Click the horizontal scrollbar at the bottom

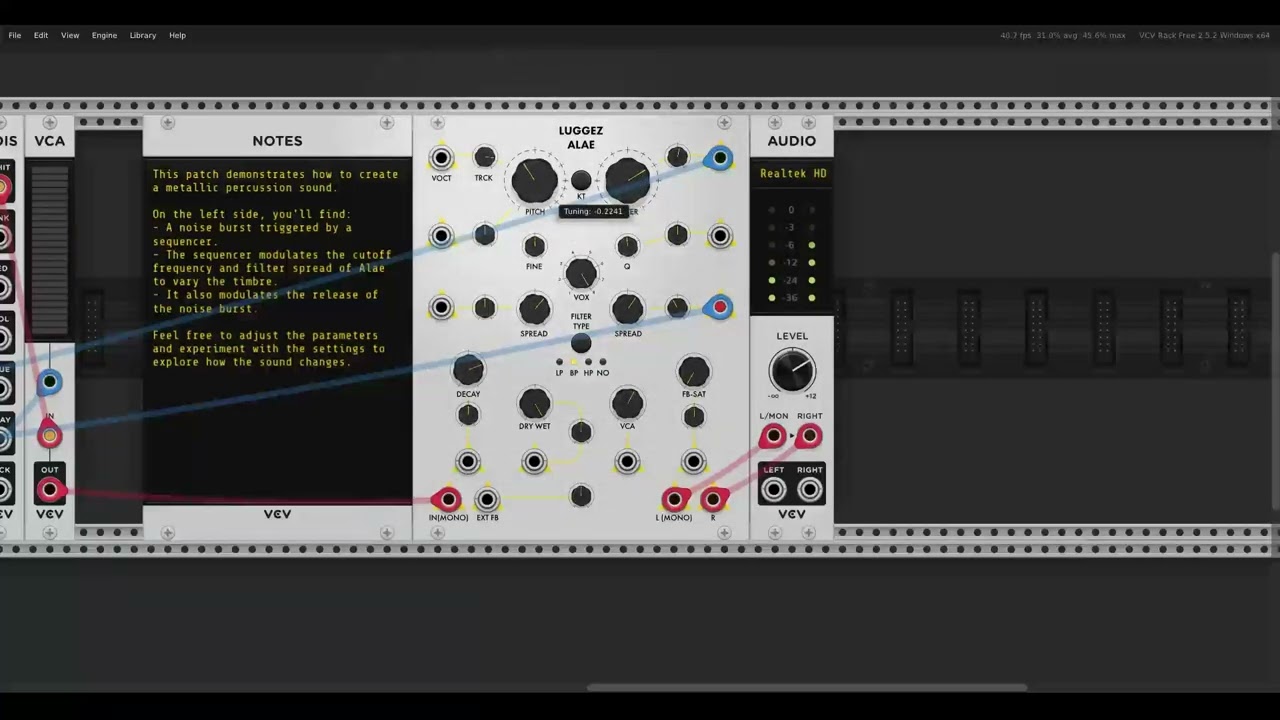coord(807,687)
